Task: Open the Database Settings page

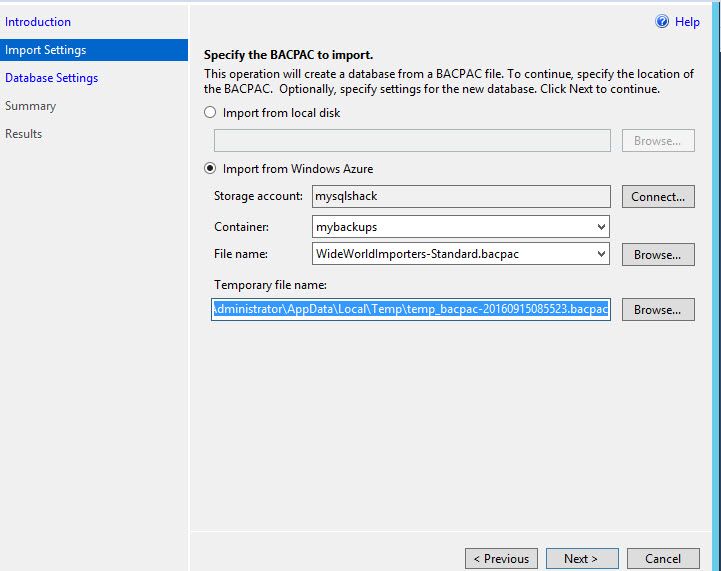Action: tap(52, 78)
